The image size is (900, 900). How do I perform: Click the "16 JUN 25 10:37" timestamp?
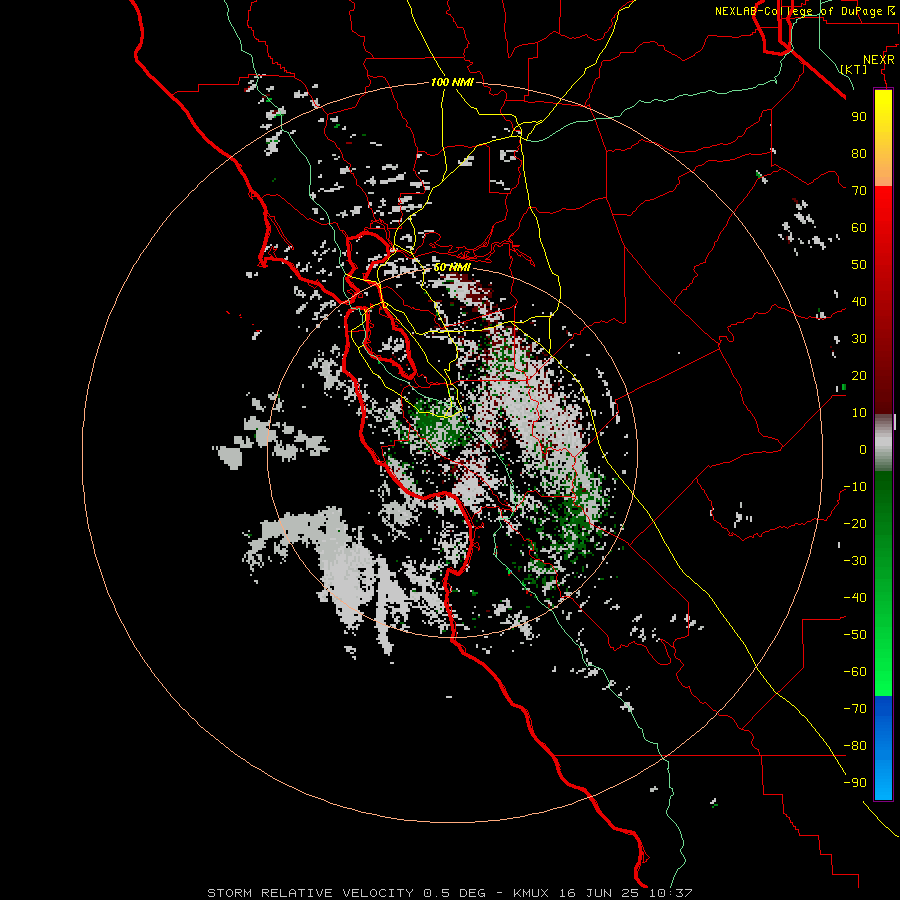pos(626,893)
